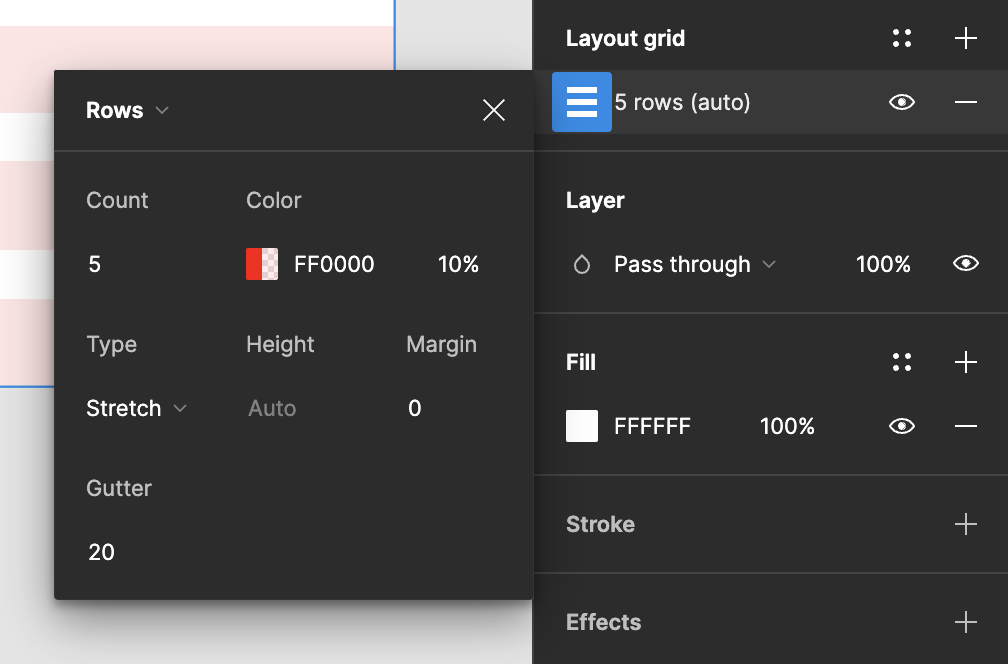Remove the 5 rows grid with the minus button
The height and width of the screenshot is (664, 1008).
[x=965, y=101]
